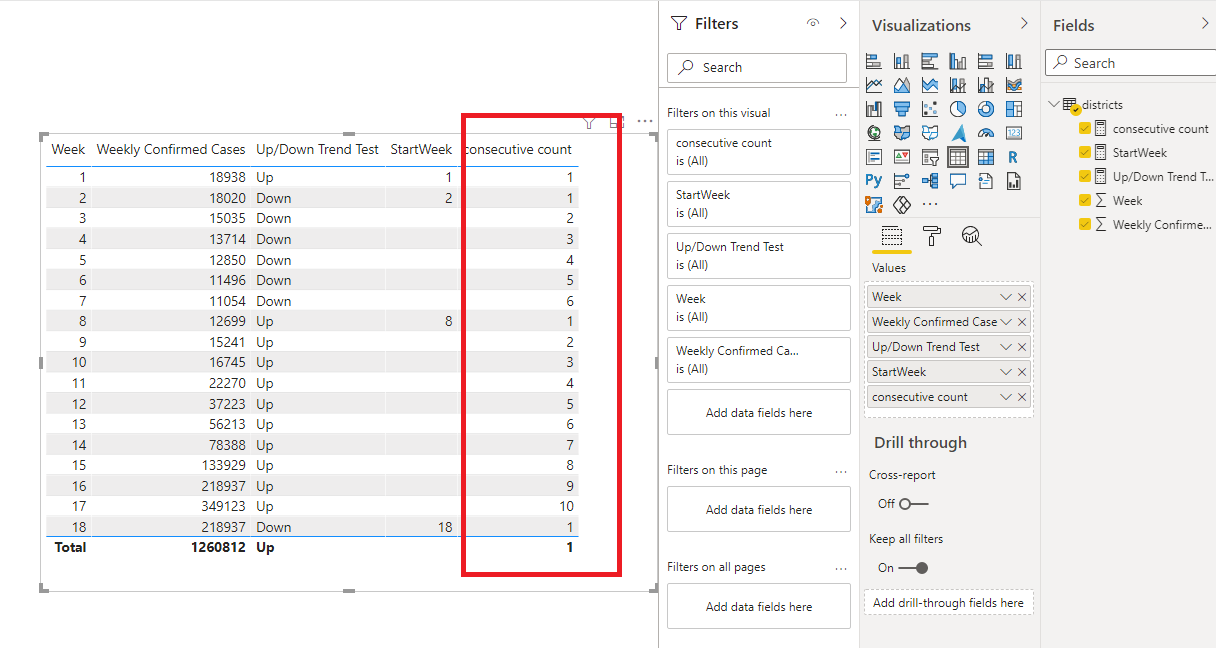The image size is (1216, 648).
Task: Open Get more visuals ellipsis
Action: (930, 205)
